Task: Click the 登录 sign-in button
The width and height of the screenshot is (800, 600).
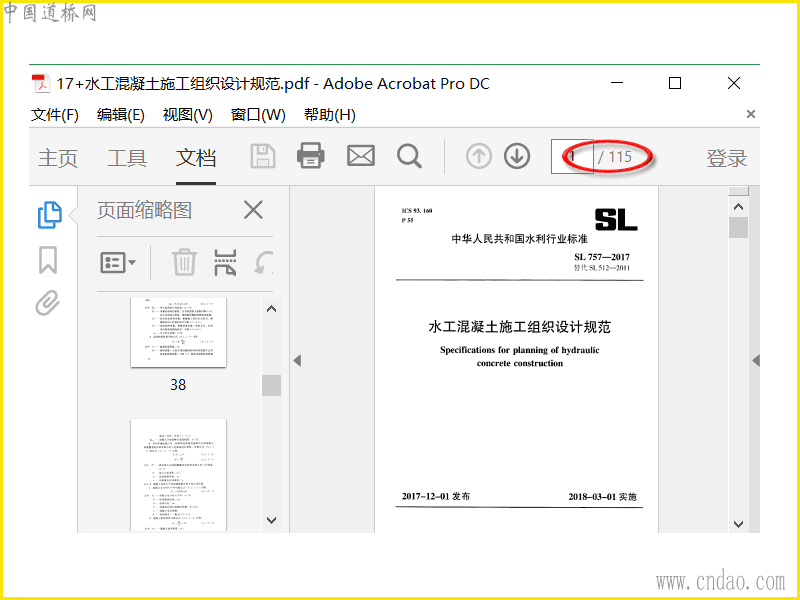Action: click(727, 158)
